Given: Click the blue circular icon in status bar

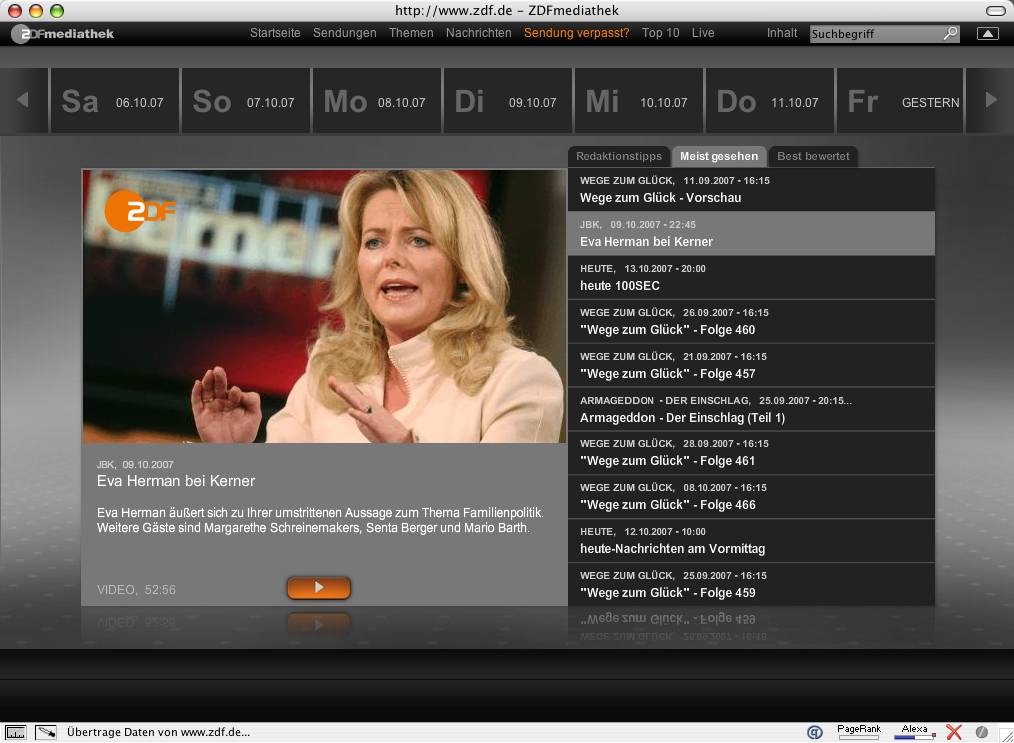Looking at the screenshot, I should 815,732.
